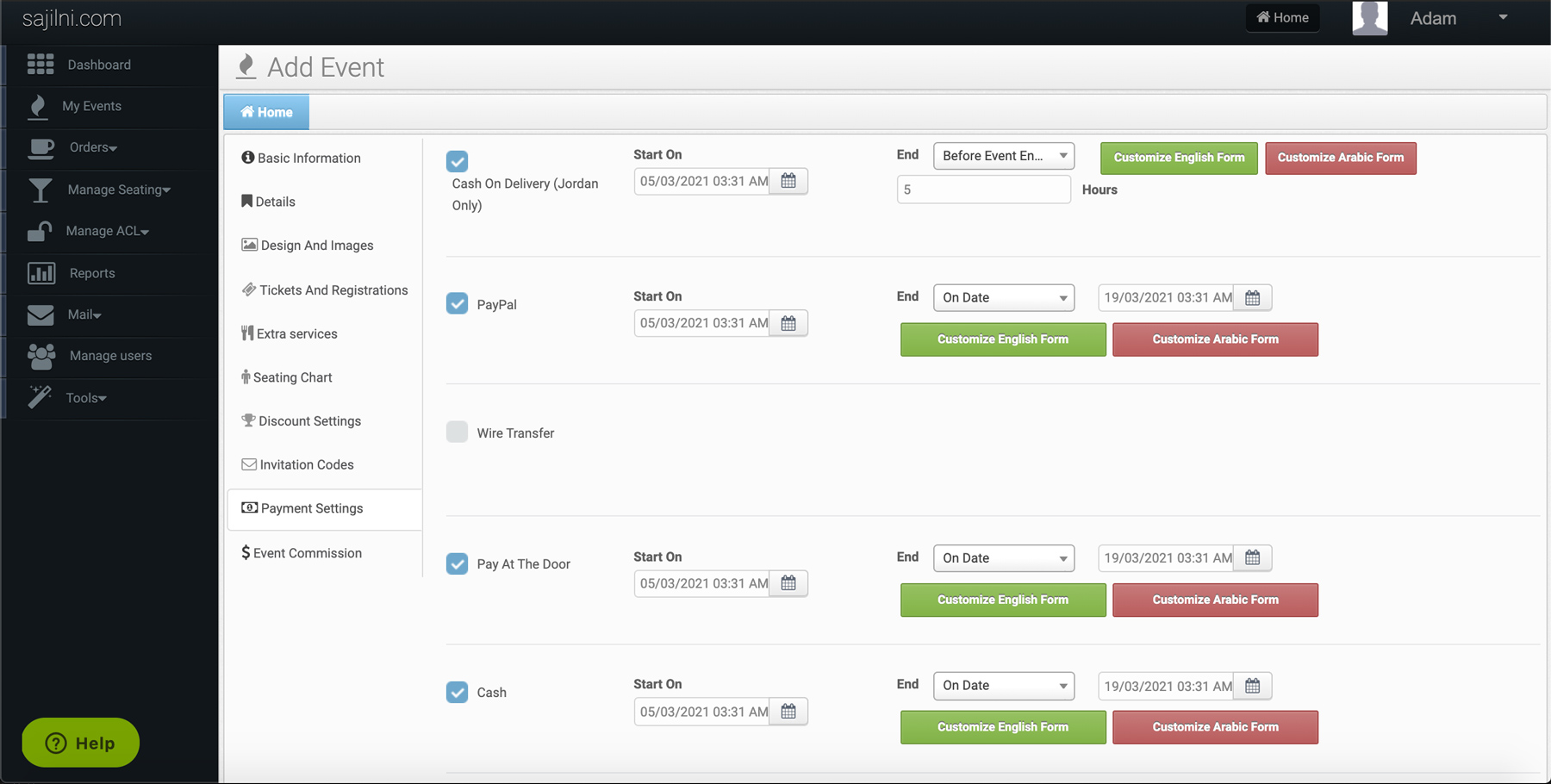Click the Event Commission dollar icon
This screenshot has width=1551, height=784.
click(246, 552)
